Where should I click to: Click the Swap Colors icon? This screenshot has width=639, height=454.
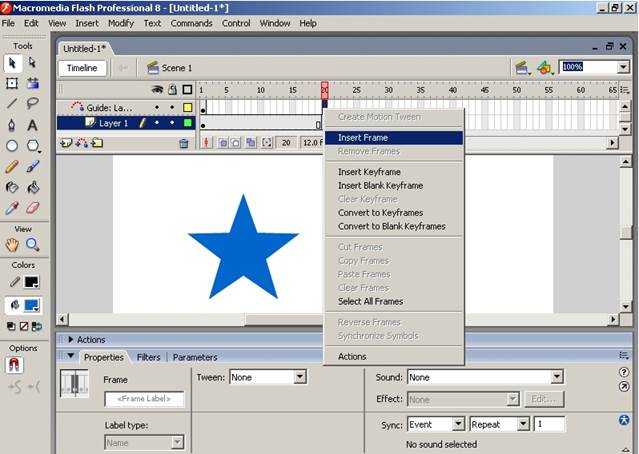tap(37, 326)
